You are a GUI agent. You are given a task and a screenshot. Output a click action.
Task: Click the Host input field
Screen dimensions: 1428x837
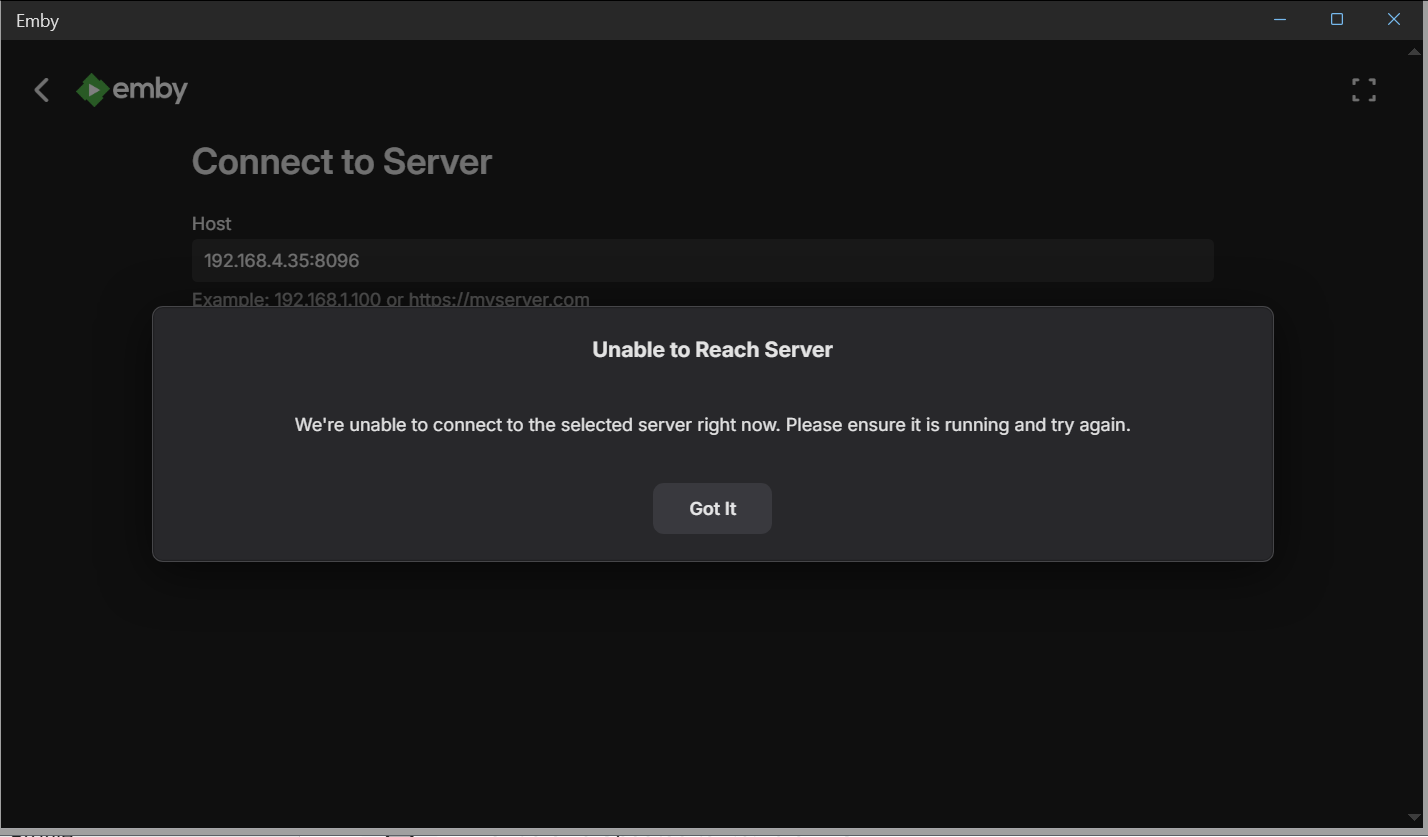click(x=703, y=260)
